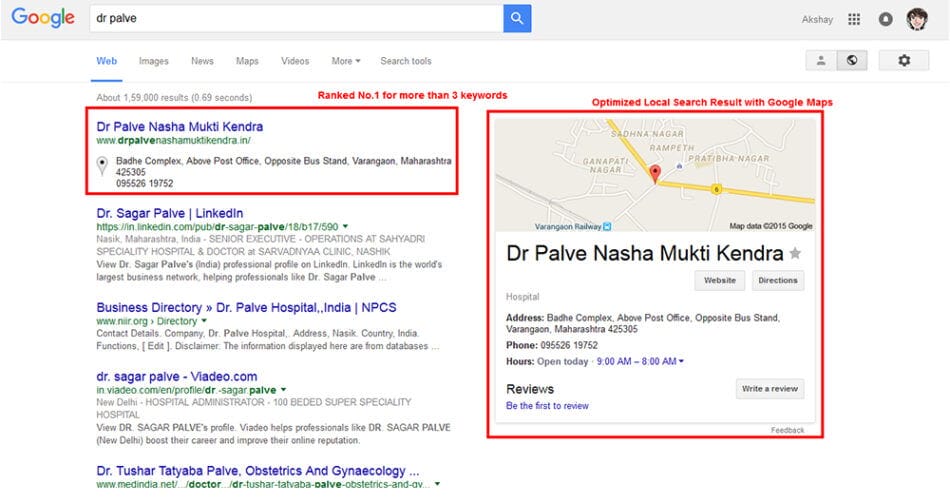Click Write a review button
The width and height of the screenshot is (950, 503).
click(769, 389)
